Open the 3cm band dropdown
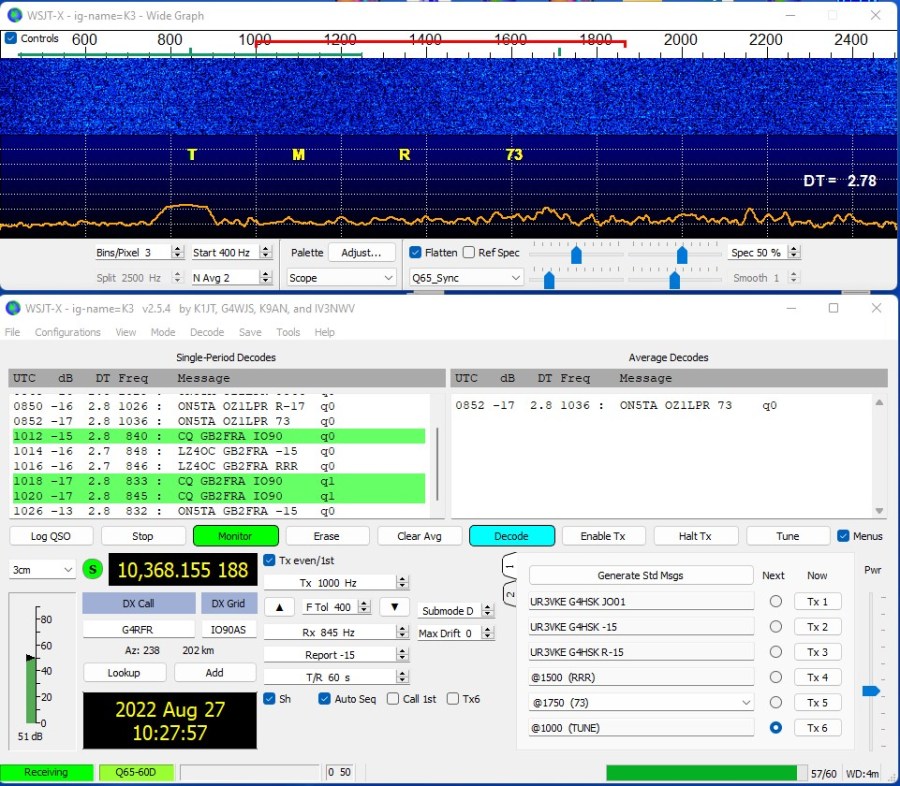Viewport: 900px width, 786px height. [x=41, y=569]
